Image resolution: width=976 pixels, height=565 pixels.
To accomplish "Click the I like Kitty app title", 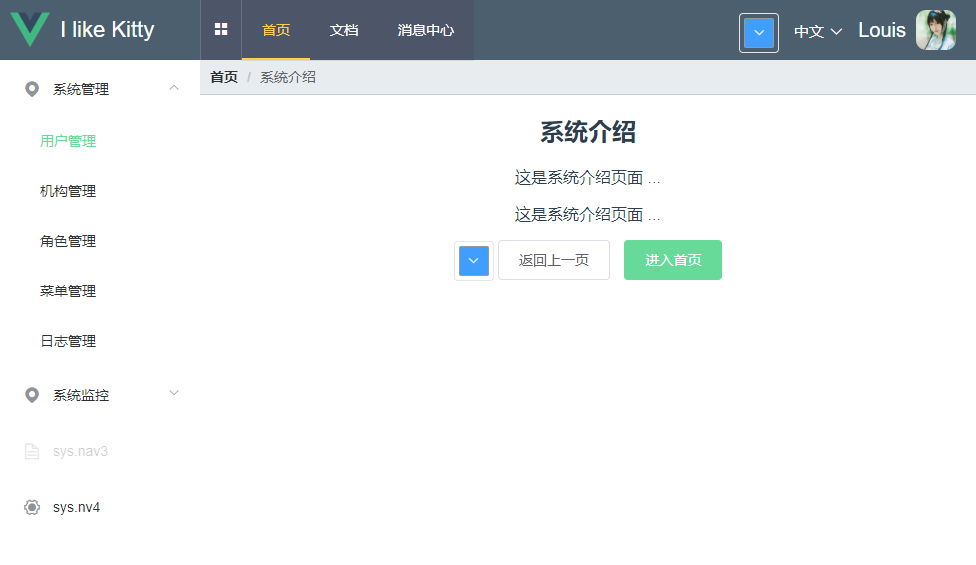I will (108, 30).
